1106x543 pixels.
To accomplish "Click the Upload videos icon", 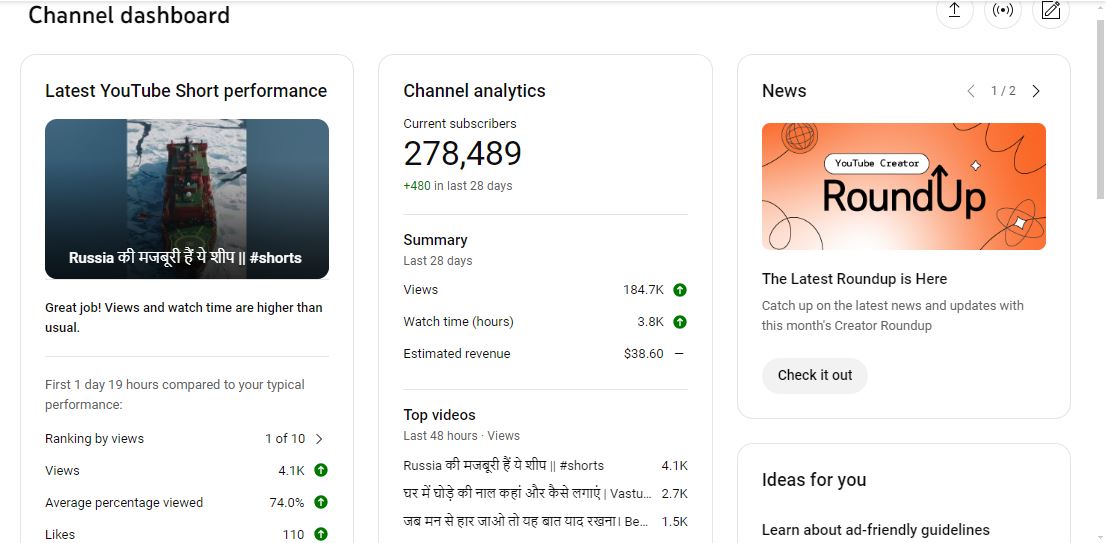I will (x=954, y=10).
